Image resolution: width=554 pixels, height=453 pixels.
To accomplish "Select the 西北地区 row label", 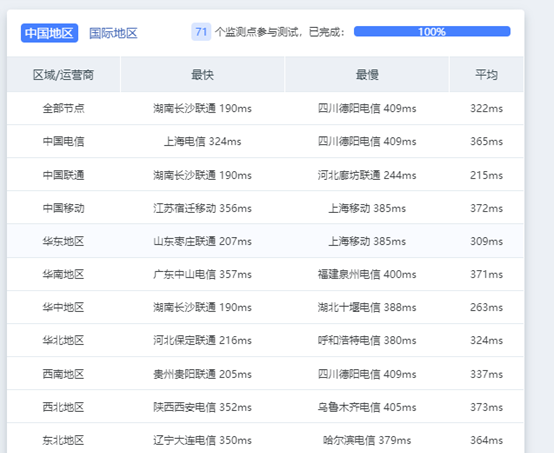I will [x=64, y=407].
